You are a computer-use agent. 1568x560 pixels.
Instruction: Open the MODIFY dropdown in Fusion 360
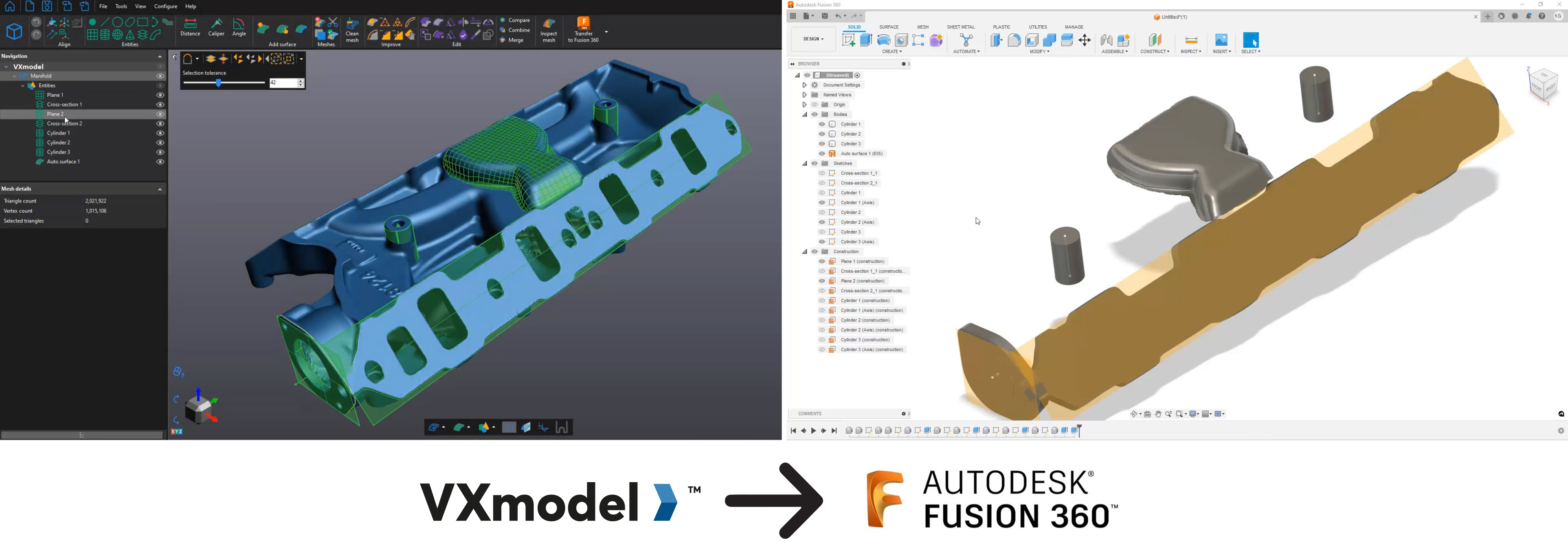1040,52
